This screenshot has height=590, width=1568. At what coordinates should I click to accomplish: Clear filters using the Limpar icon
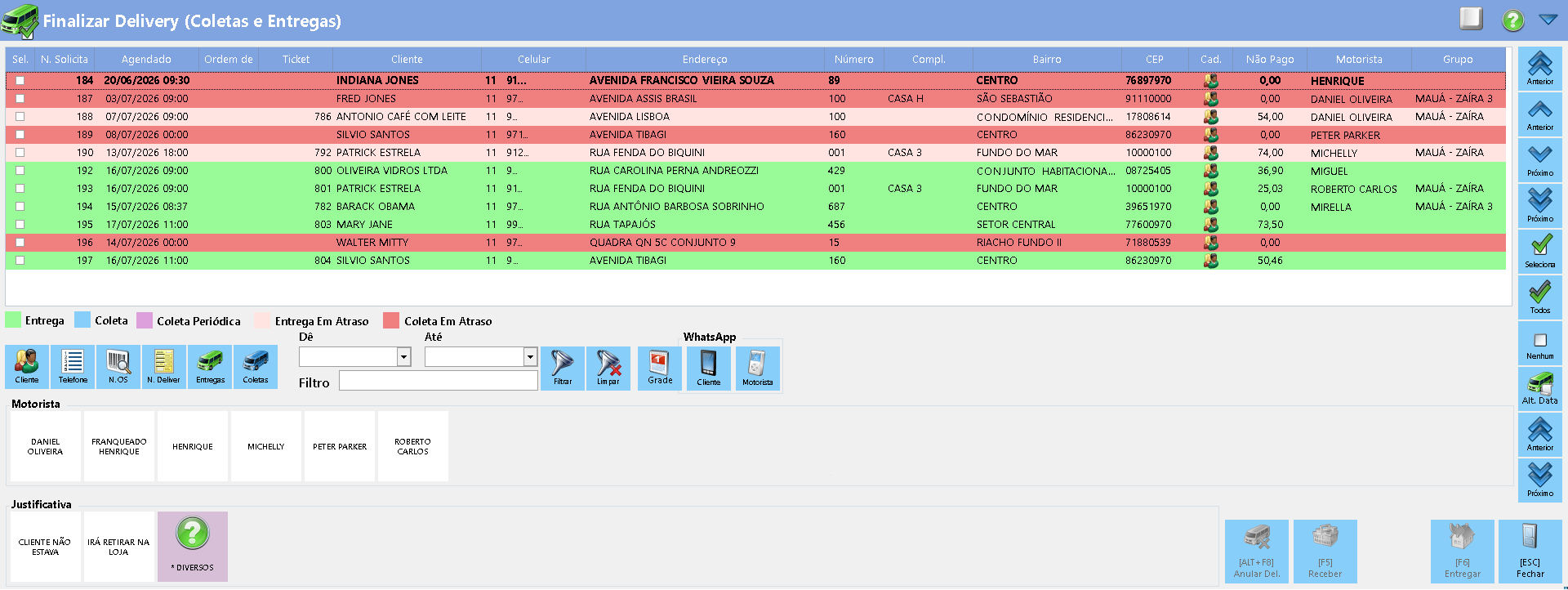[x=608, y=368]
